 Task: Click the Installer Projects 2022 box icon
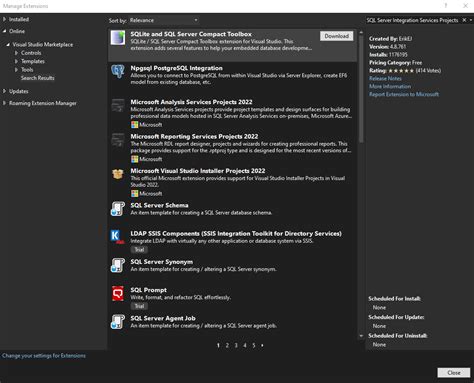click(118, 174)
